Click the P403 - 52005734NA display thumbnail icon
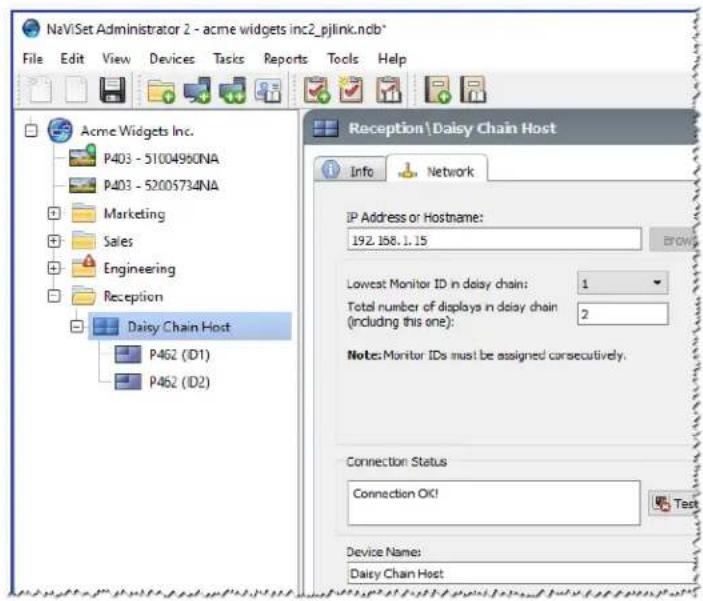 (82, 185)
